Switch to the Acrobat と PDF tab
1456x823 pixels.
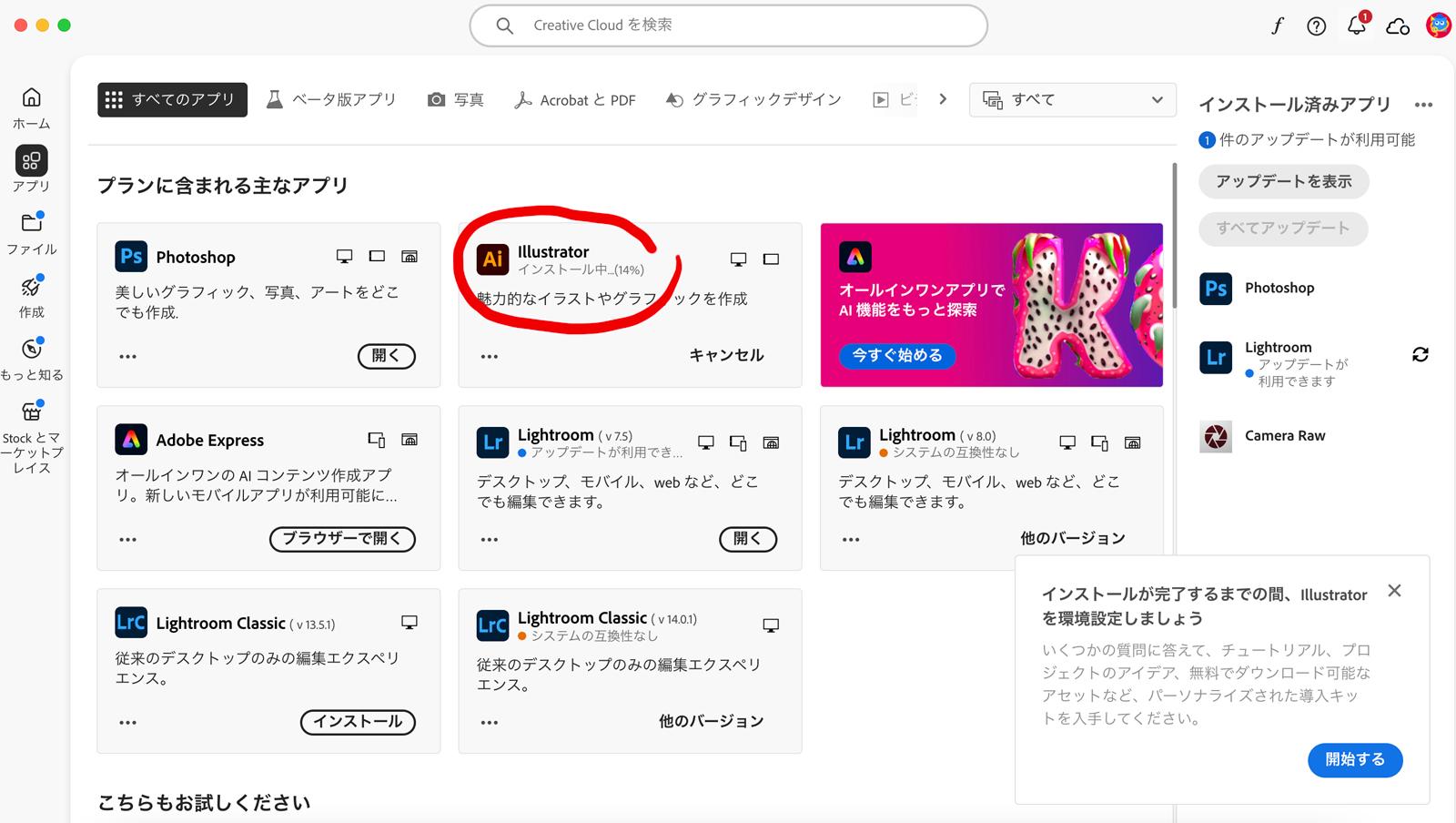[575, 100]
